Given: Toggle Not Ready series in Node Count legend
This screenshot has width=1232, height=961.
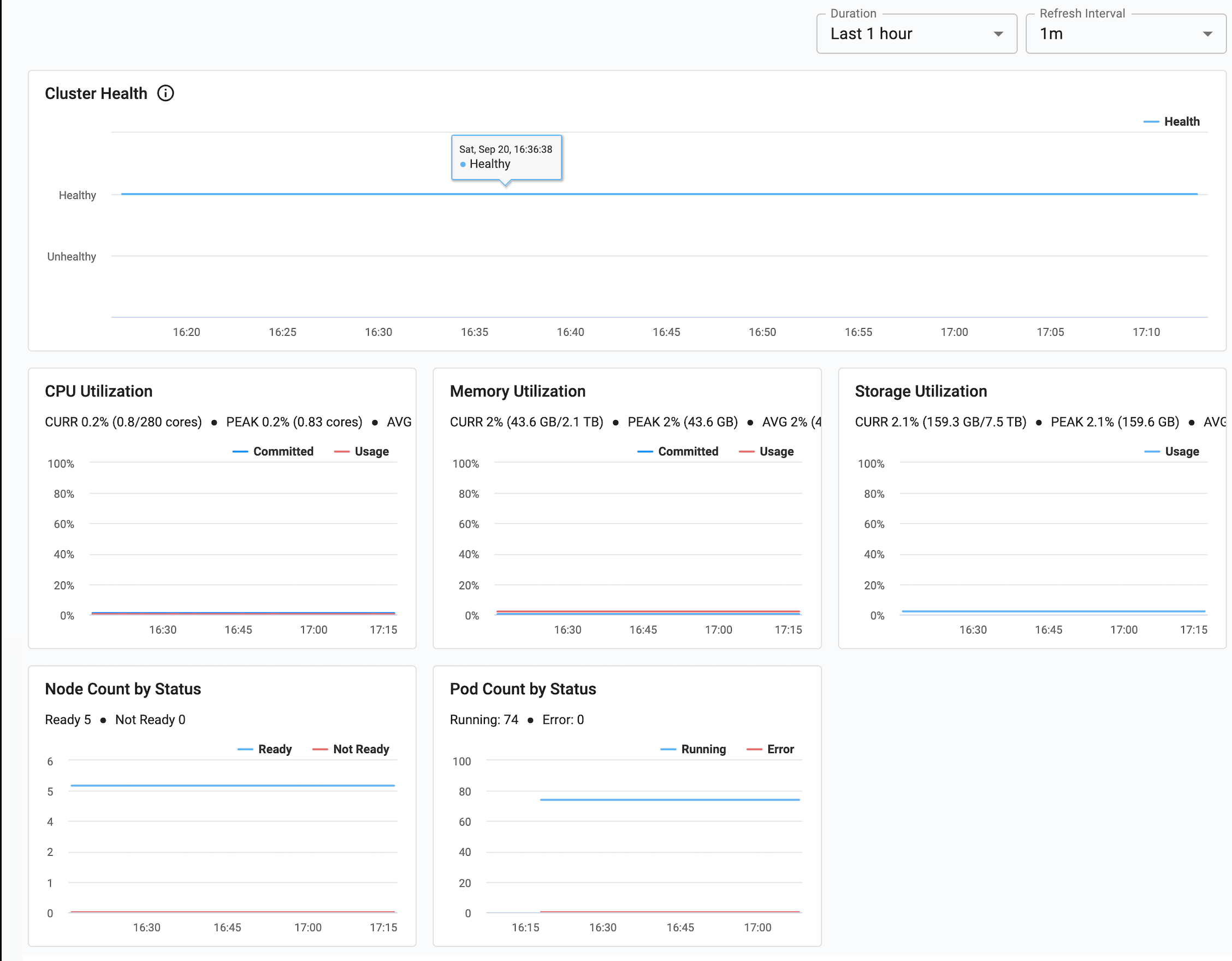Looking at the screenshot, I should tap(360, 750).
